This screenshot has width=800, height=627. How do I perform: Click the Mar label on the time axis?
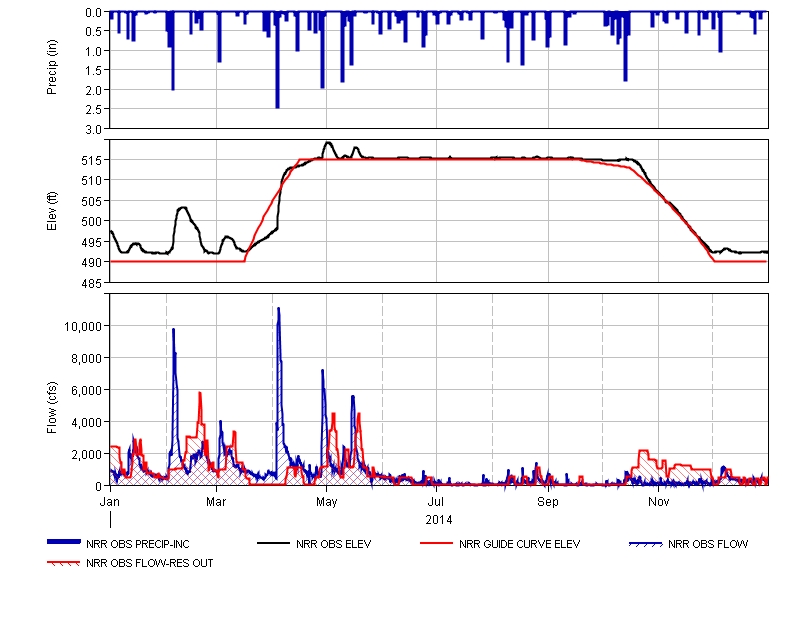(216, 501)
